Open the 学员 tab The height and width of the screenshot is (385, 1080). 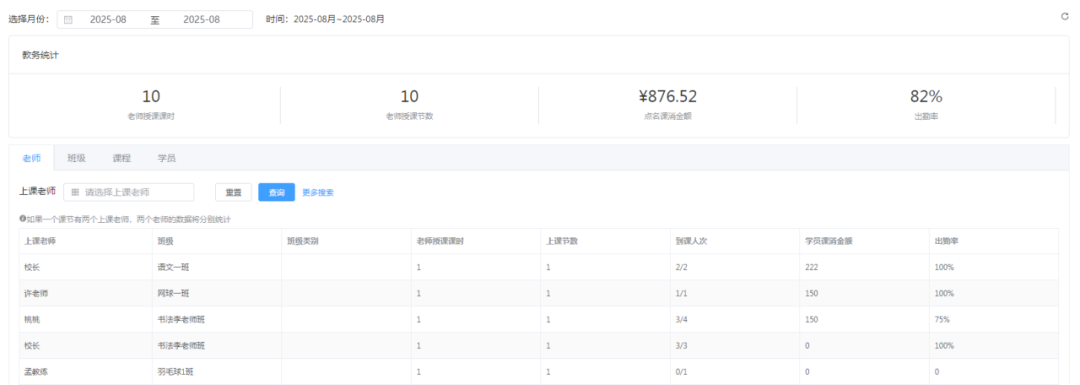click(167, 158)
